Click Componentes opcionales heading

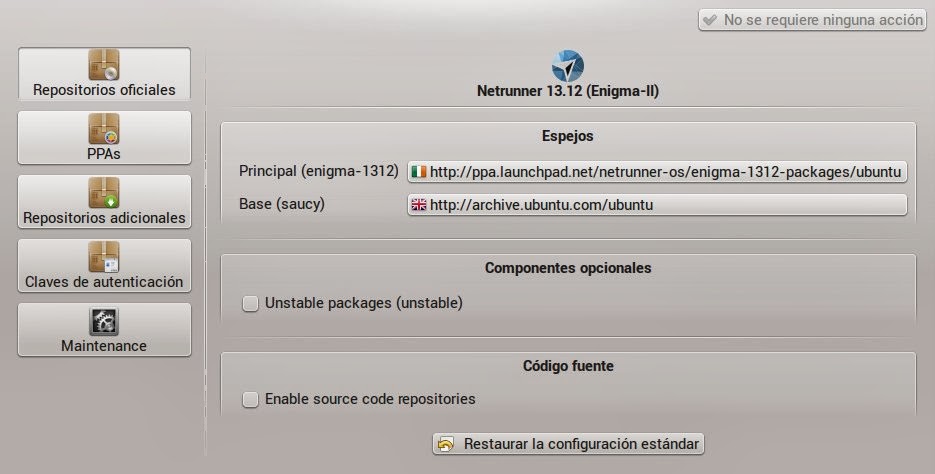point(568,268)
